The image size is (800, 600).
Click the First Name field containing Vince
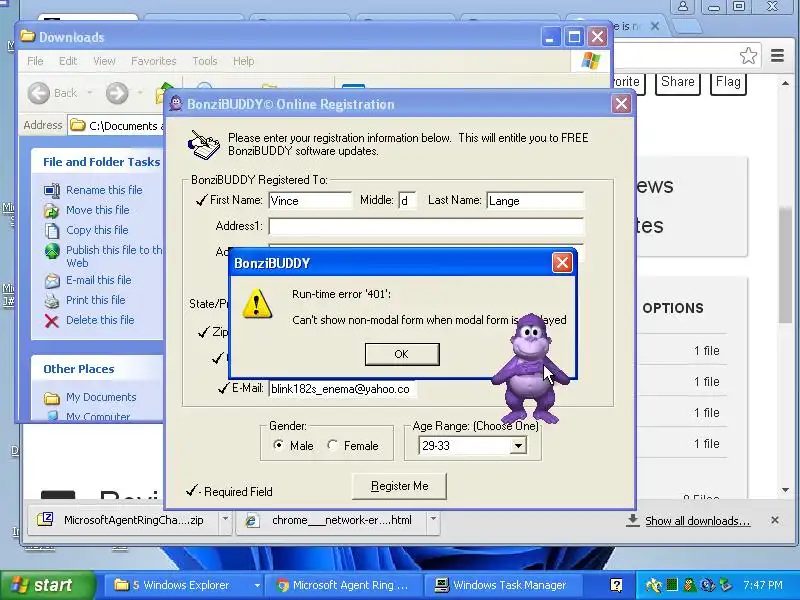[x=310, y=201]
